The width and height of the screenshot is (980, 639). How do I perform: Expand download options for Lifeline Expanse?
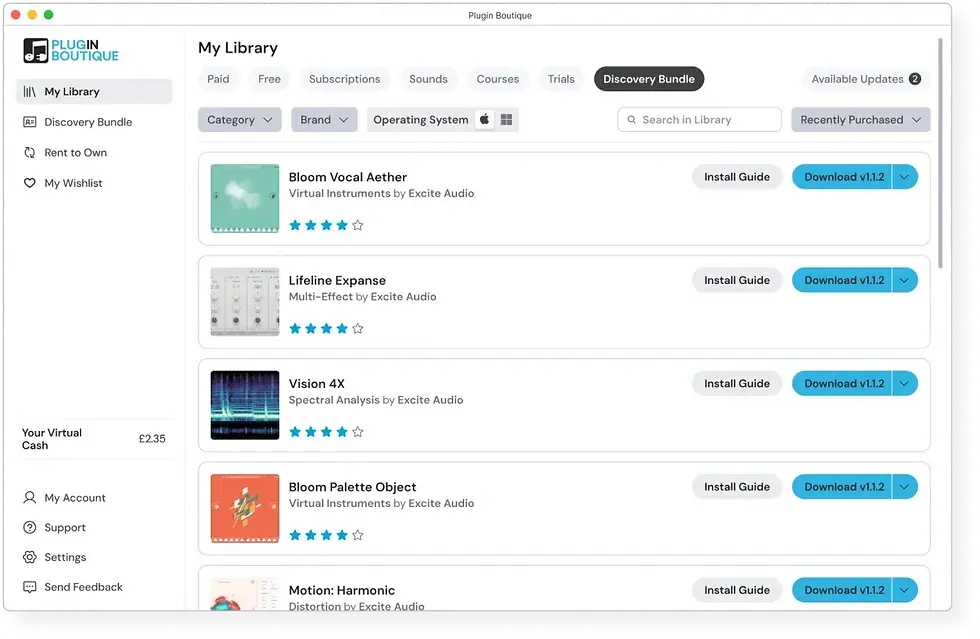(904, 280)
